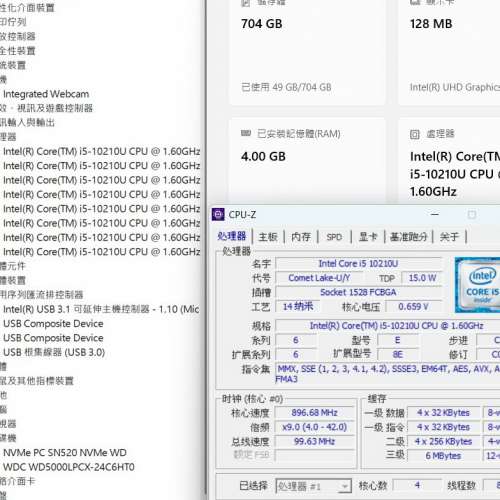Open the 关于 tab in CPU-Z
This screenshot has width=500, height=500.
[449, 237]
